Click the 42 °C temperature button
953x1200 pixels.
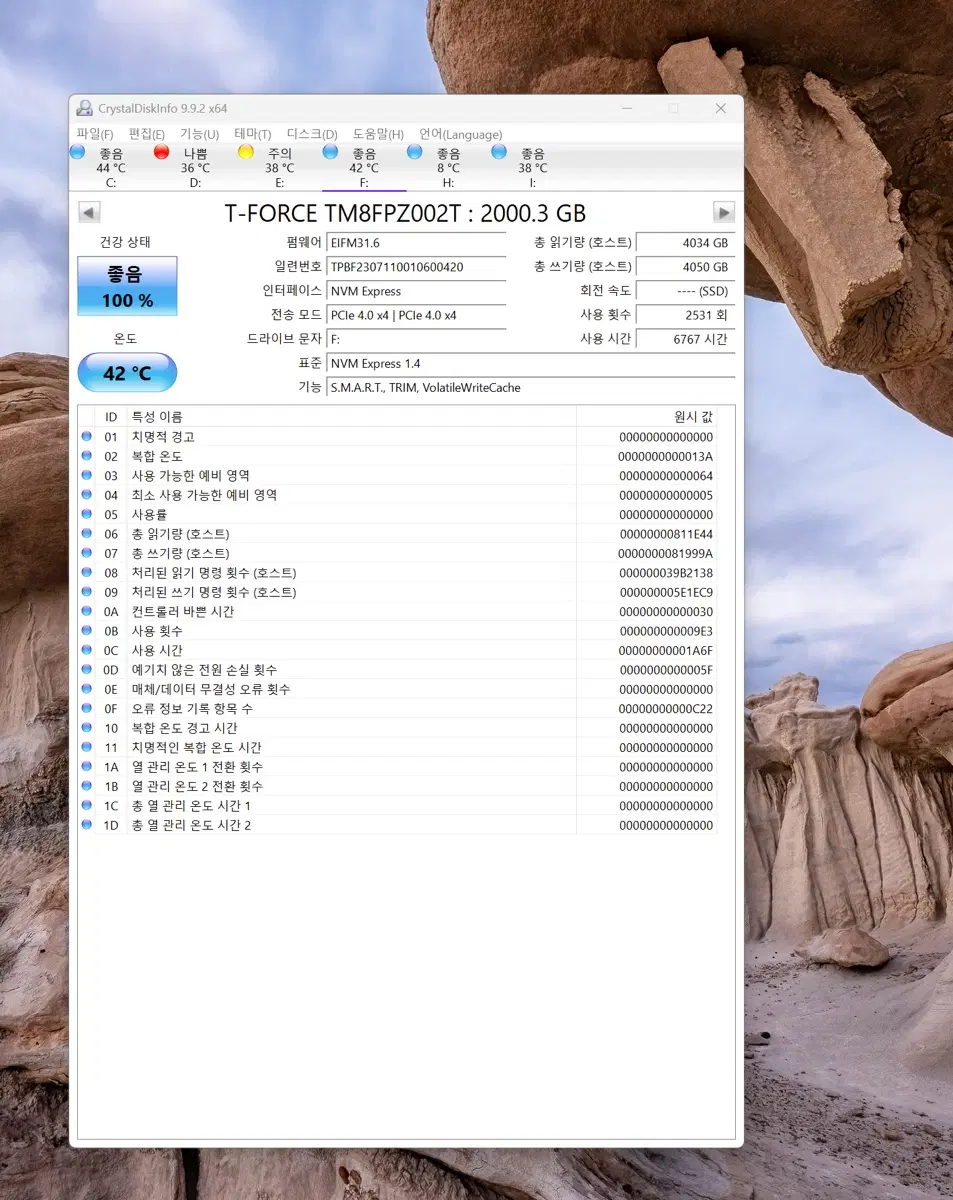click(127, 373)
